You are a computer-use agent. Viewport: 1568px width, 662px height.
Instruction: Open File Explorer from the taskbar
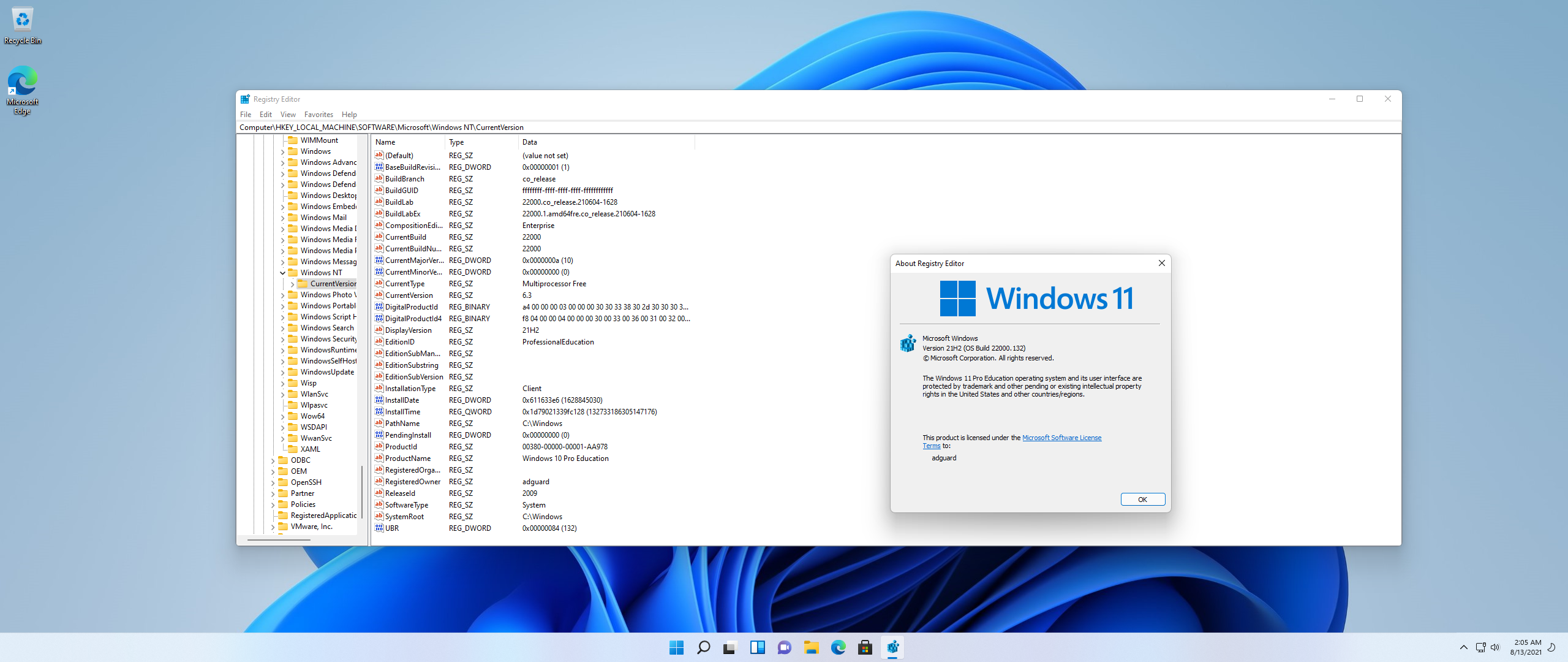811,647
